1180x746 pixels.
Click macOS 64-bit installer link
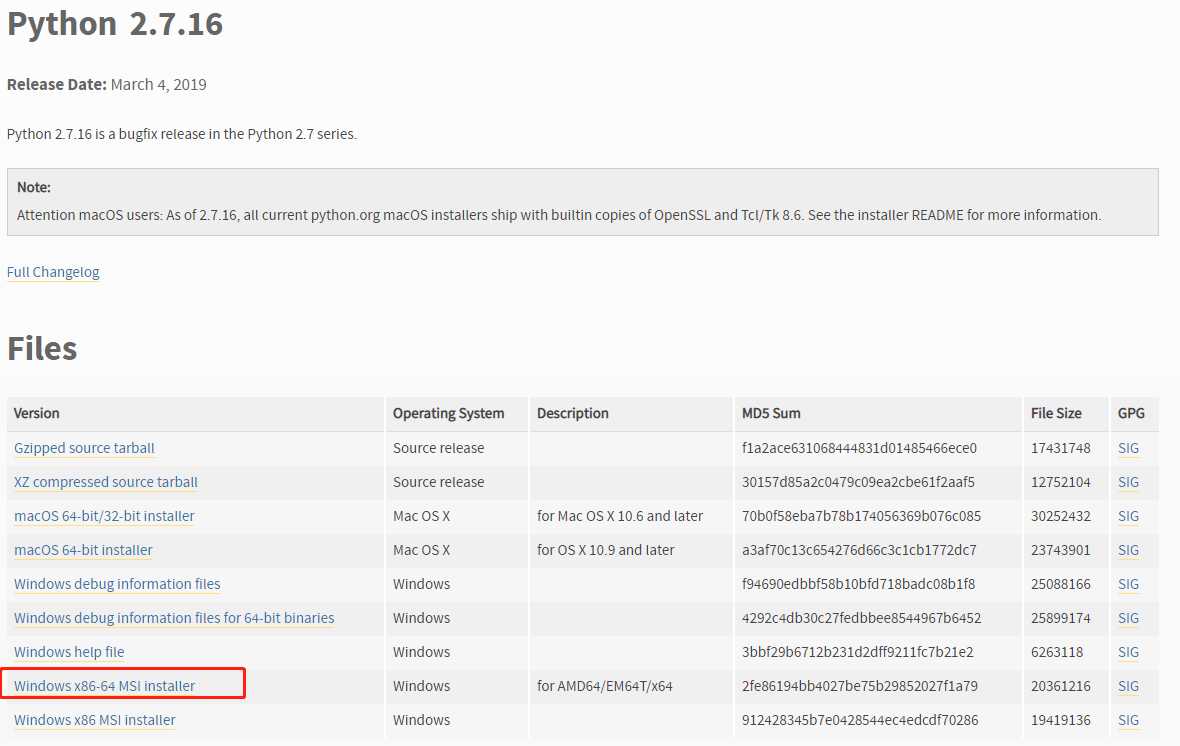[83, 550]
